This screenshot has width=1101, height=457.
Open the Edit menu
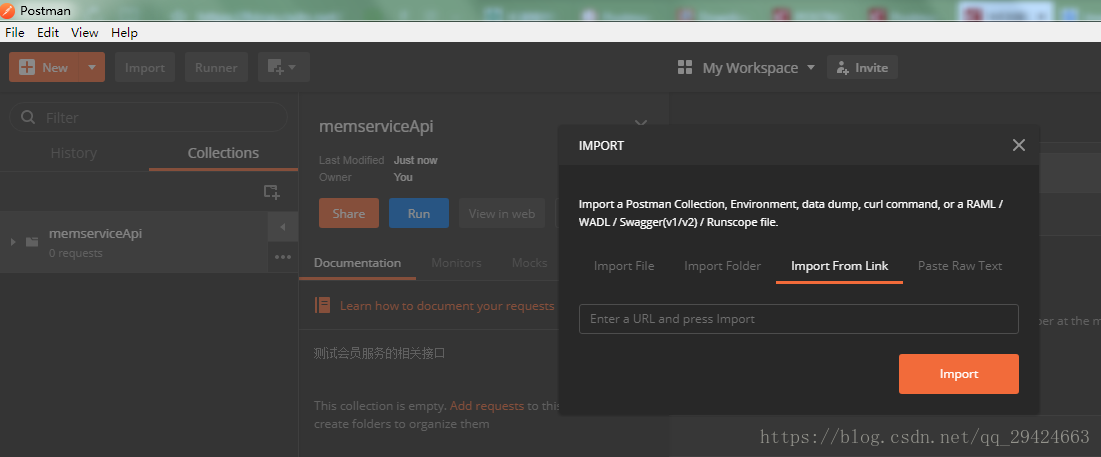click(x=48, y=32)
